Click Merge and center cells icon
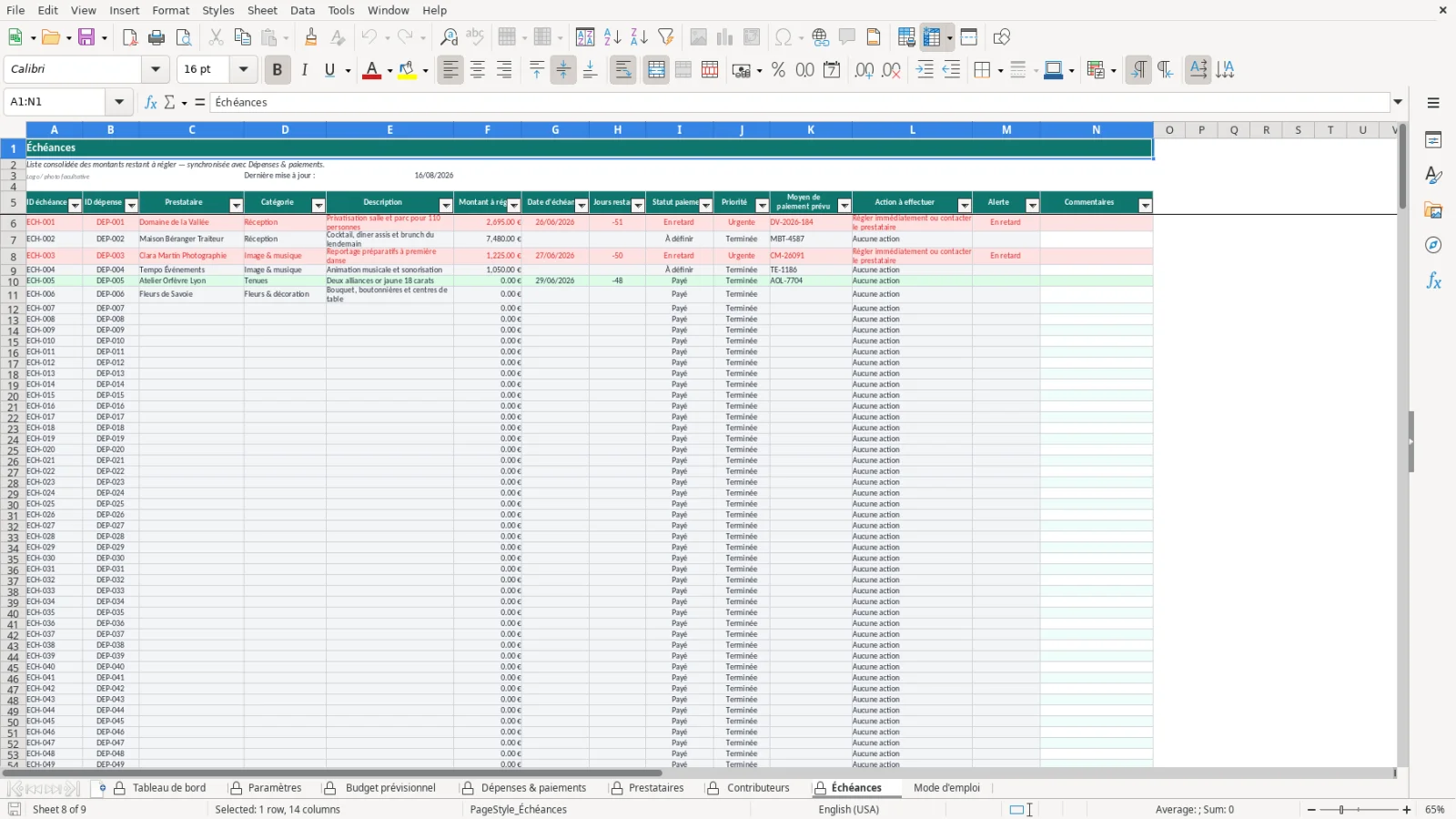Image resolution: width=1456 pixels, height=819 pixels. 656,70
